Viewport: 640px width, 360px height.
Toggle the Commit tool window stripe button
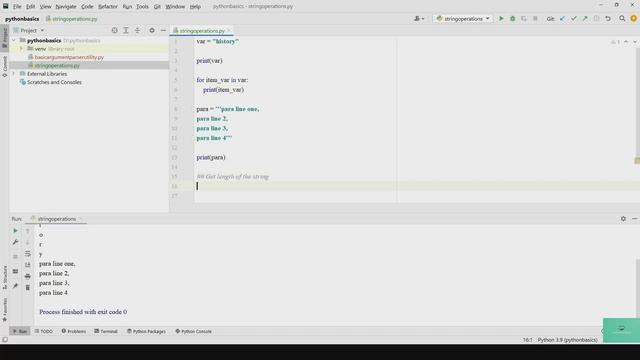tap(4, 67)
